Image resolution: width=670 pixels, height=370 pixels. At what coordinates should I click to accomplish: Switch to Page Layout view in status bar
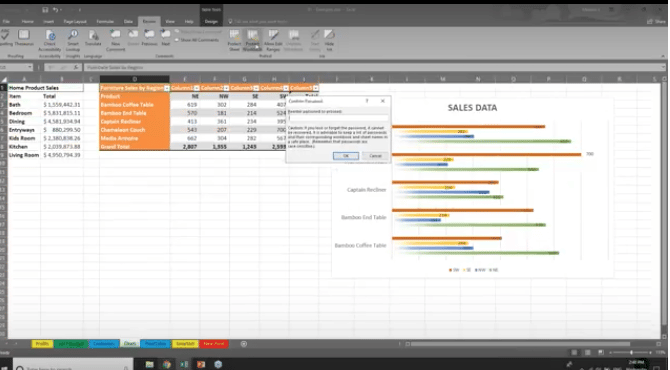(588, 352)
